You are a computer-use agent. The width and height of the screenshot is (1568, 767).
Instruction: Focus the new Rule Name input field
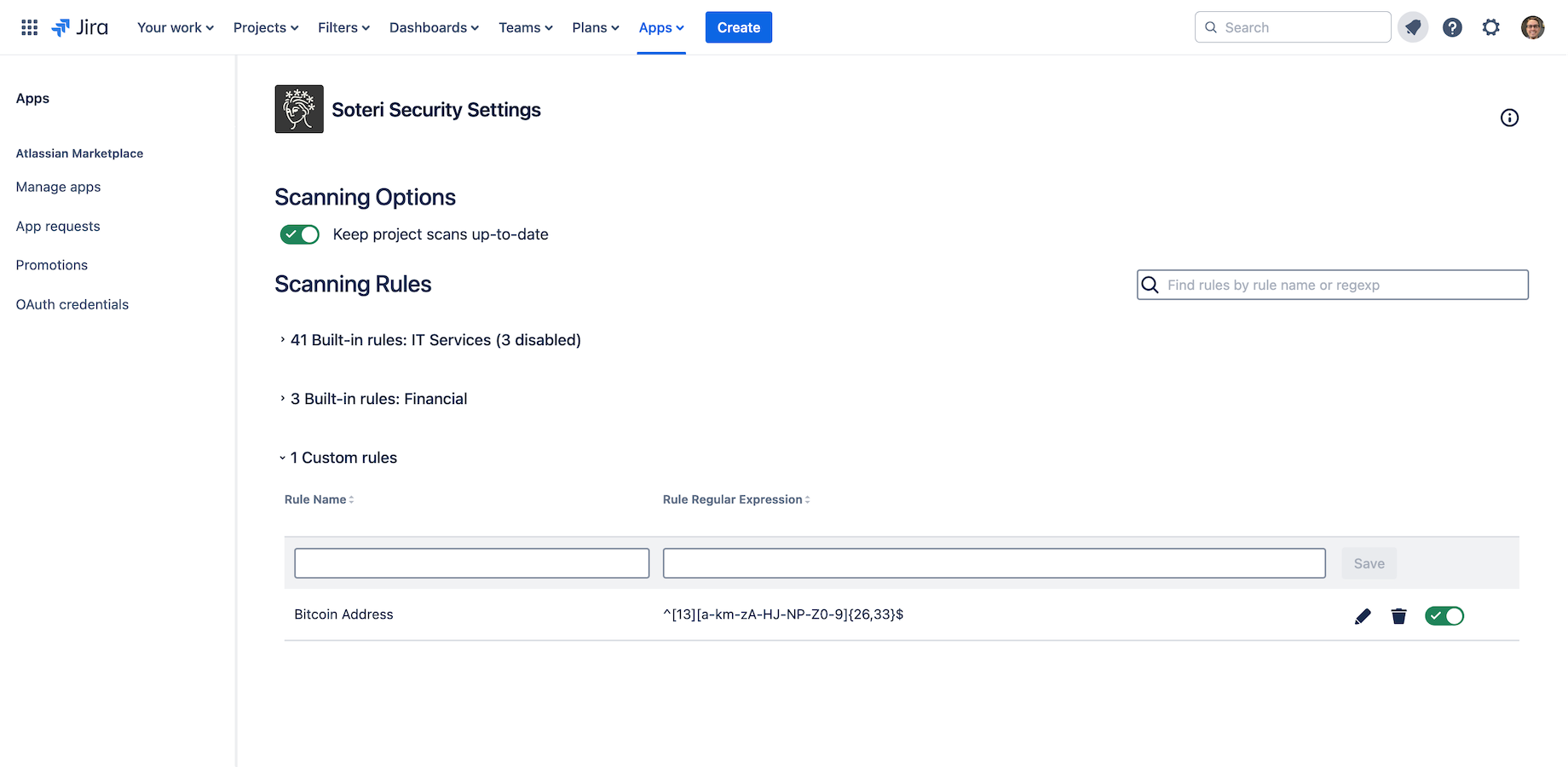point(472,563)
